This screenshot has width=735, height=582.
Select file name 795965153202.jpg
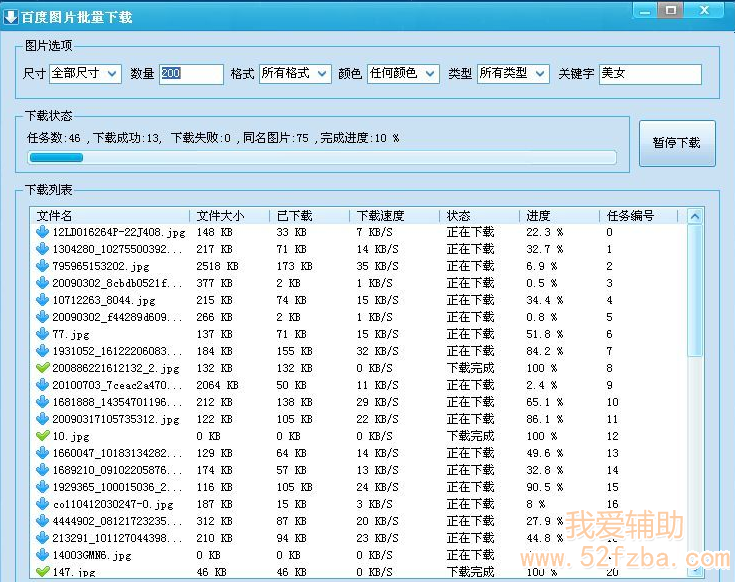point(101,266)
